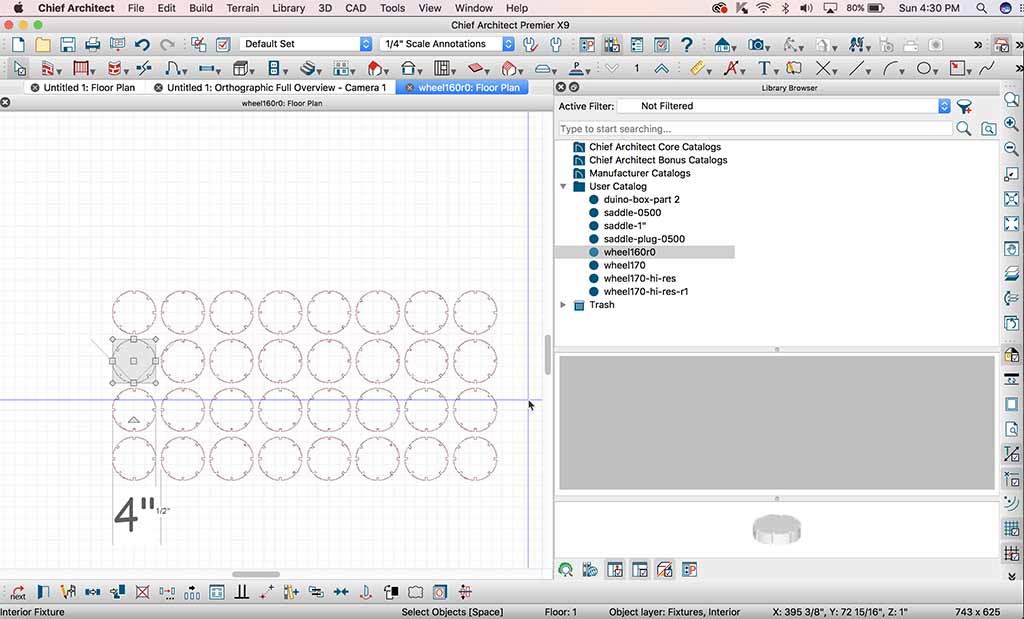Select the Text tool T icon
The height and width of the screenshot is (619, 1024).
tap(763, 68)
